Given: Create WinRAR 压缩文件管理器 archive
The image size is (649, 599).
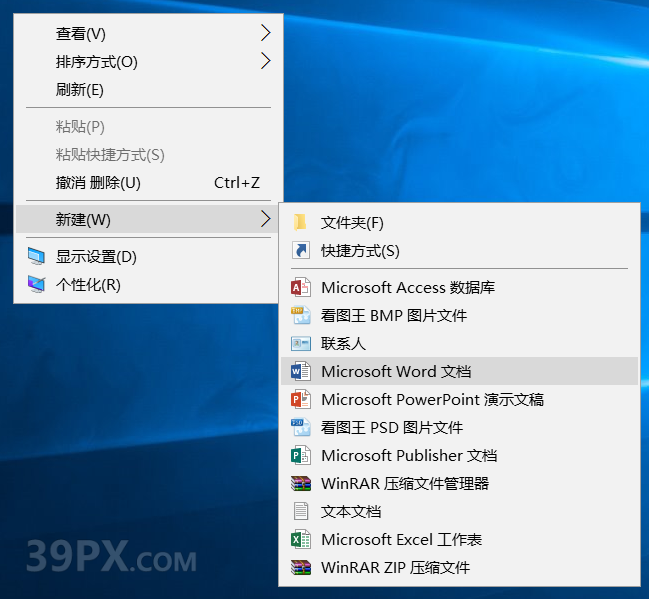Looking at the screenshot, I should point(459,484).
